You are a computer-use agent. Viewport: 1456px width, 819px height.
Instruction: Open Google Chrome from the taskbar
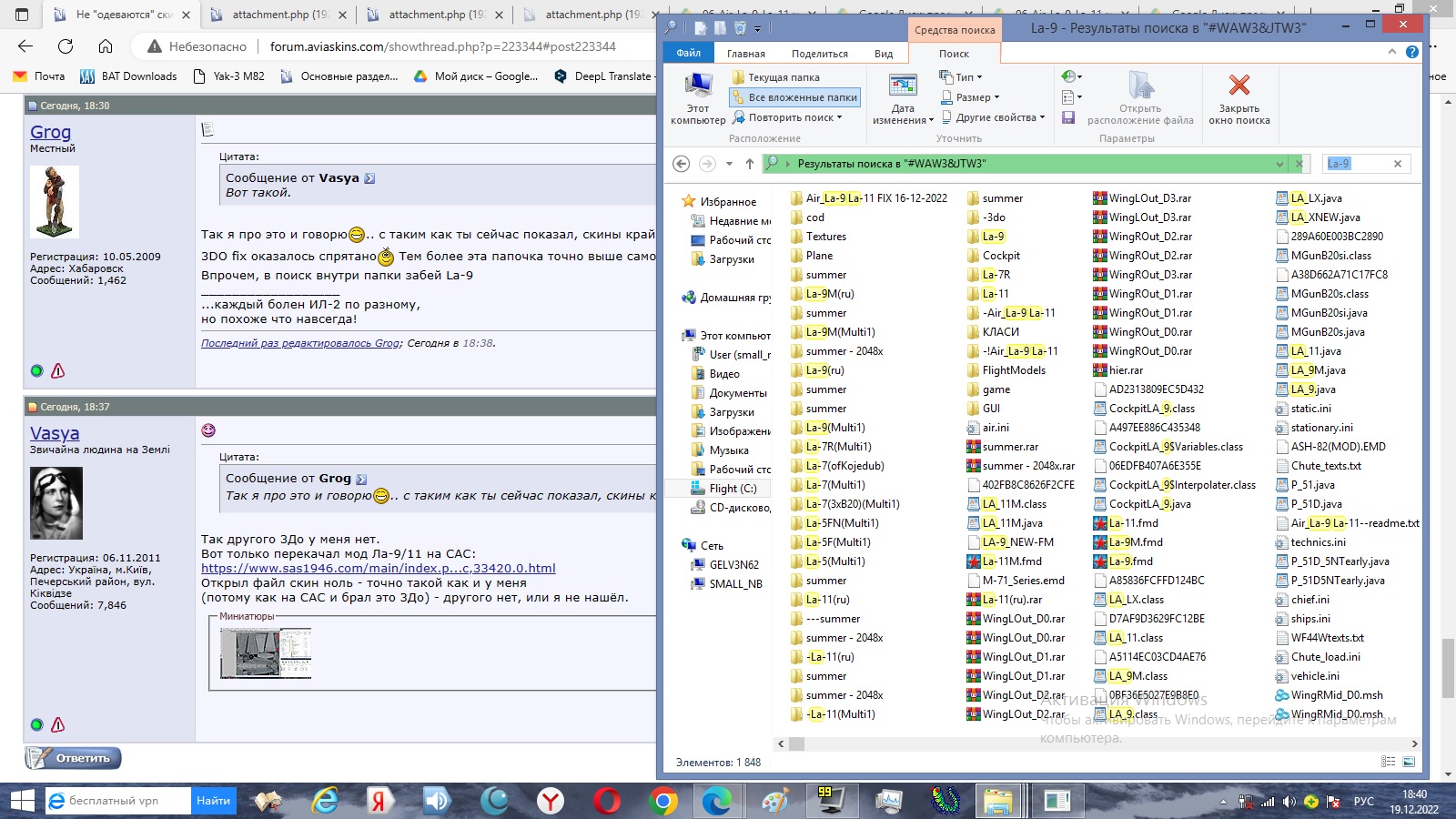pyautogui.click(x=663, y=801)
